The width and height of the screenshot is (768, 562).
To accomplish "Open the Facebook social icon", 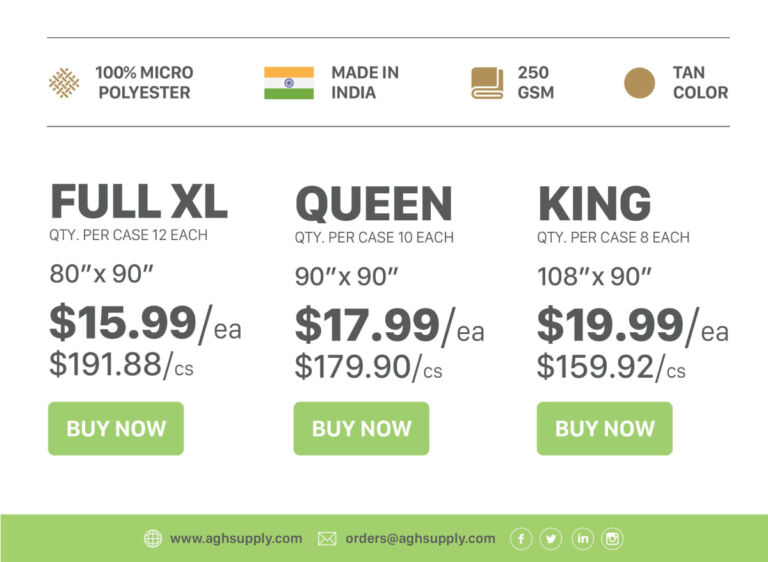I will [x=521, y=539].
